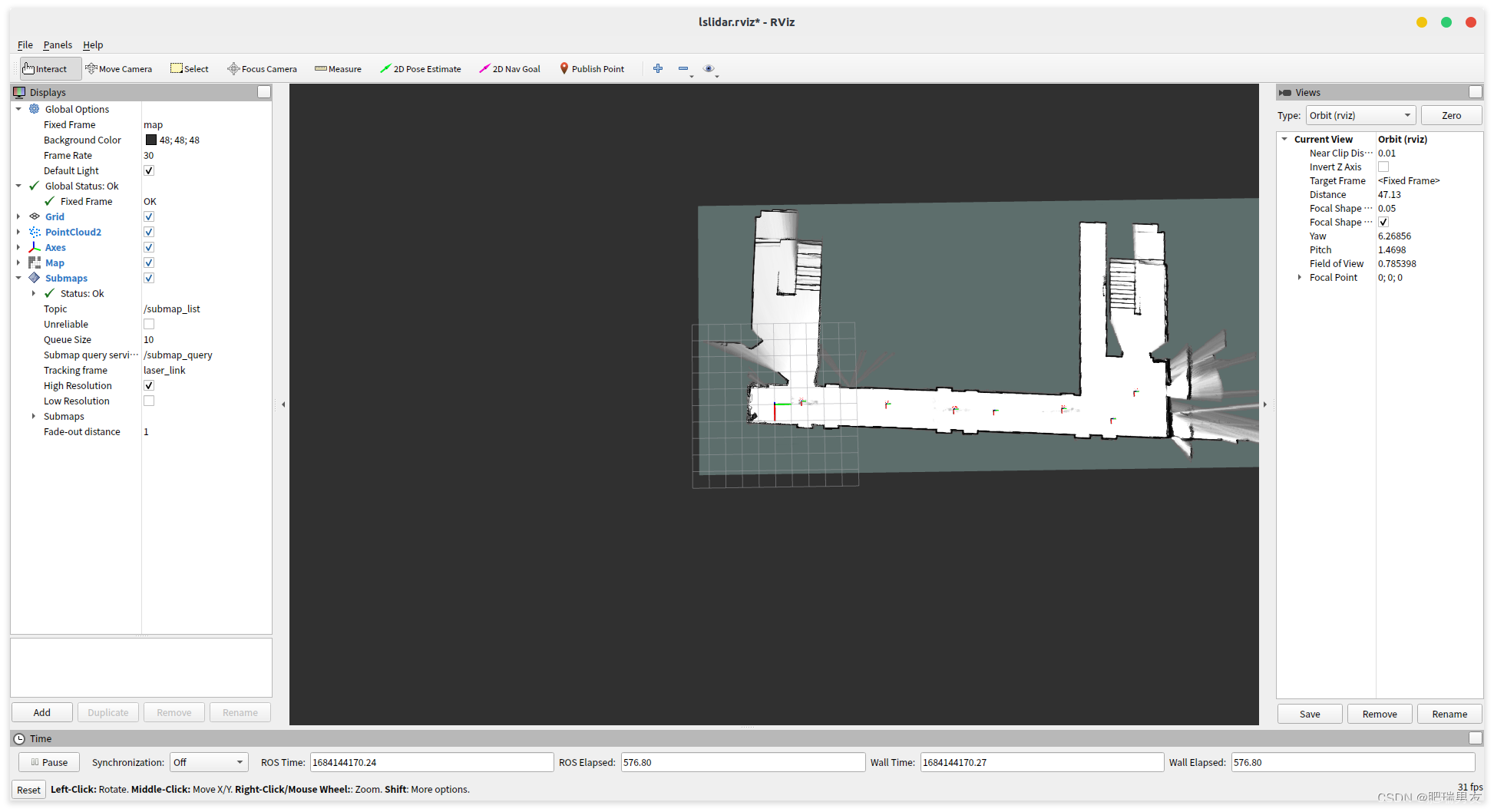Click the Wall Elapsed field
This screenshot has height=812, width=1494.
(1353, 762)
